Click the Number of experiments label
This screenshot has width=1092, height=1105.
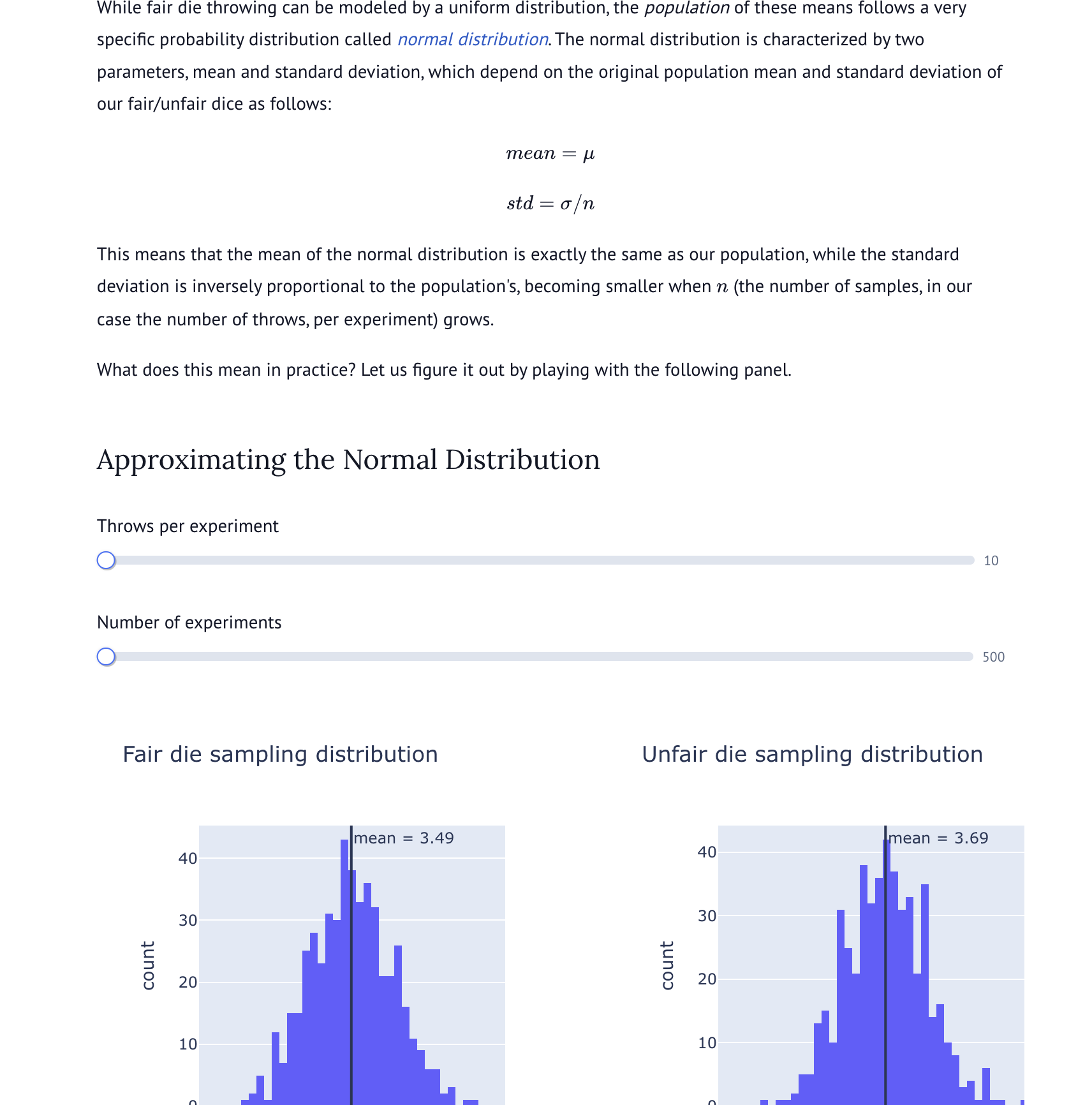[189, 621]
